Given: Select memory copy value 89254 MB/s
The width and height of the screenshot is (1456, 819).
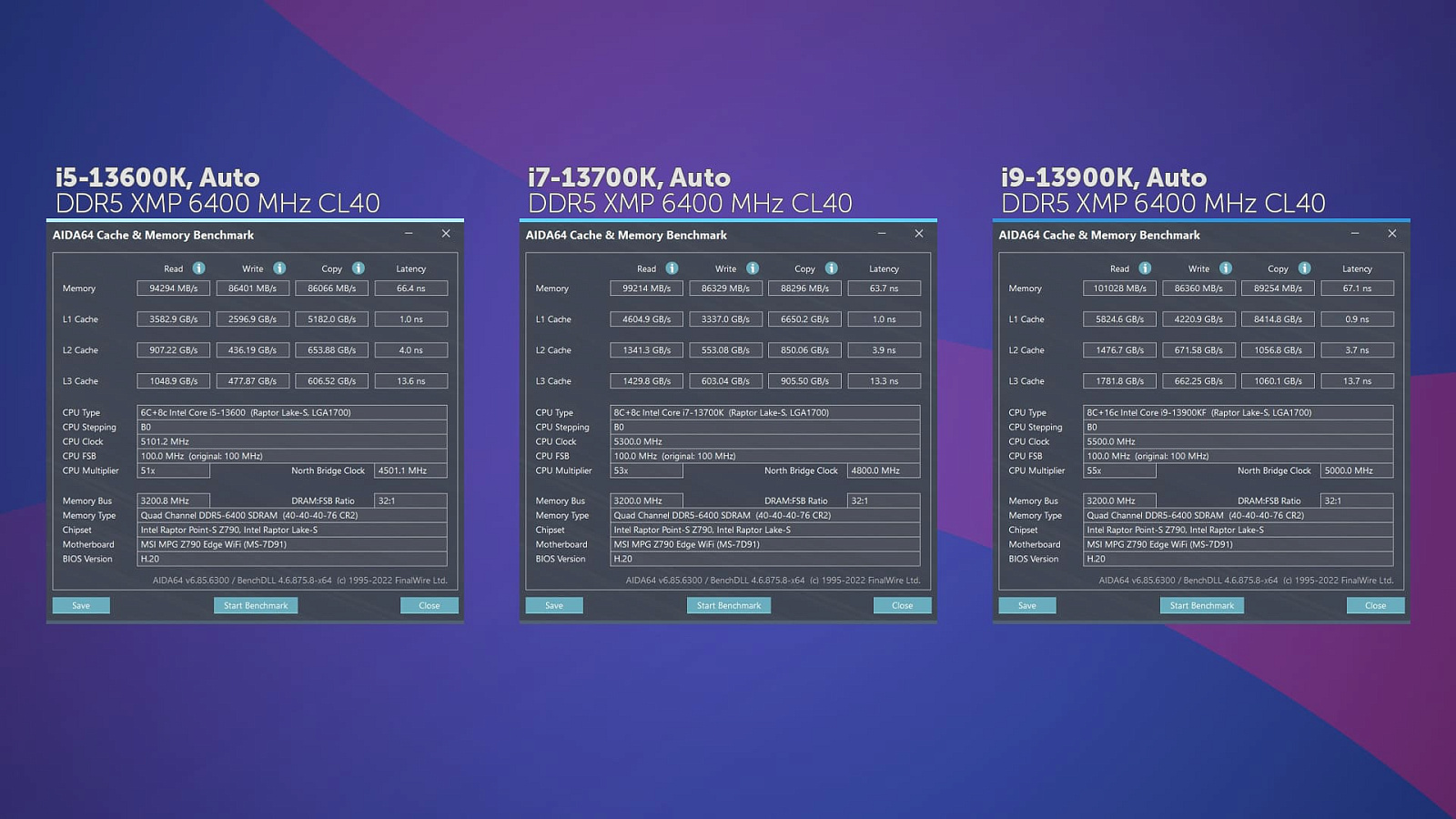Looking at the screenshot, I should (1279, 288).
